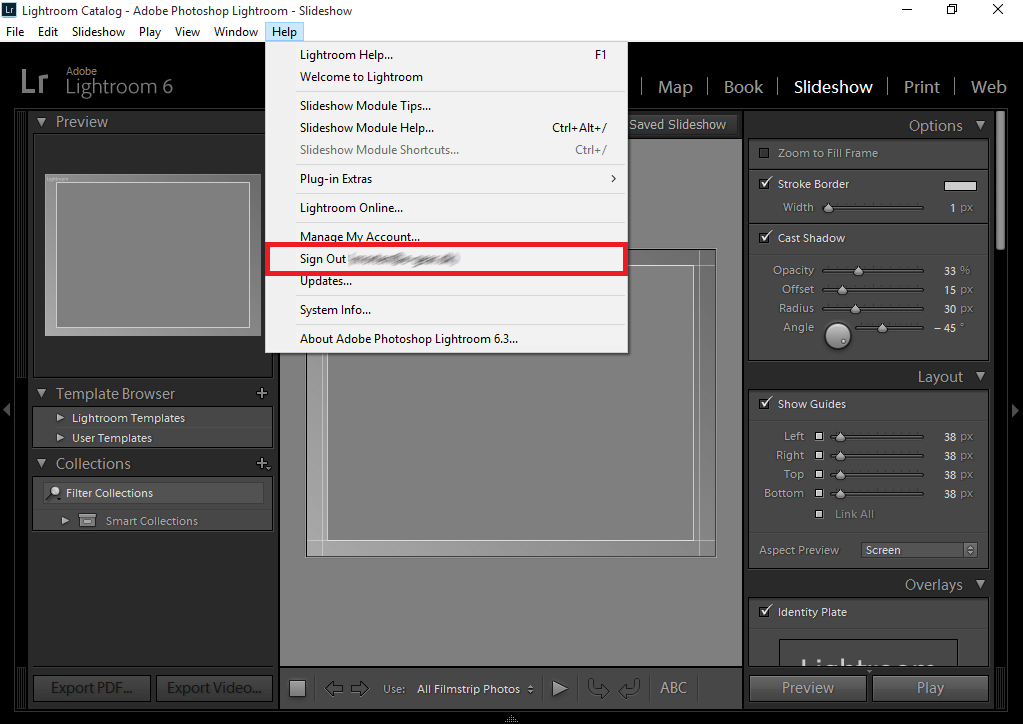Click Lightroom app icon in title bar
This screenshot has width=1023, height=724.
click(x=9, y=10)
